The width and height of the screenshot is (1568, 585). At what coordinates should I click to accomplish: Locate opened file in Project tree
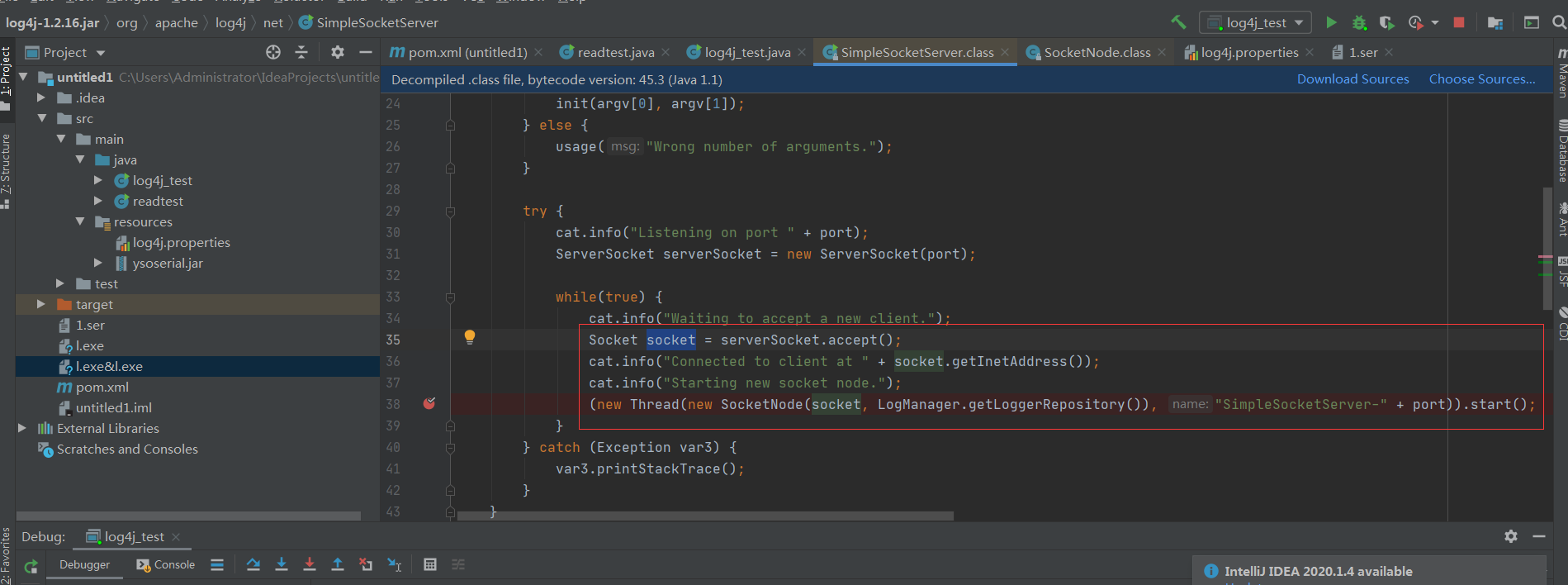tap(273, 52)
